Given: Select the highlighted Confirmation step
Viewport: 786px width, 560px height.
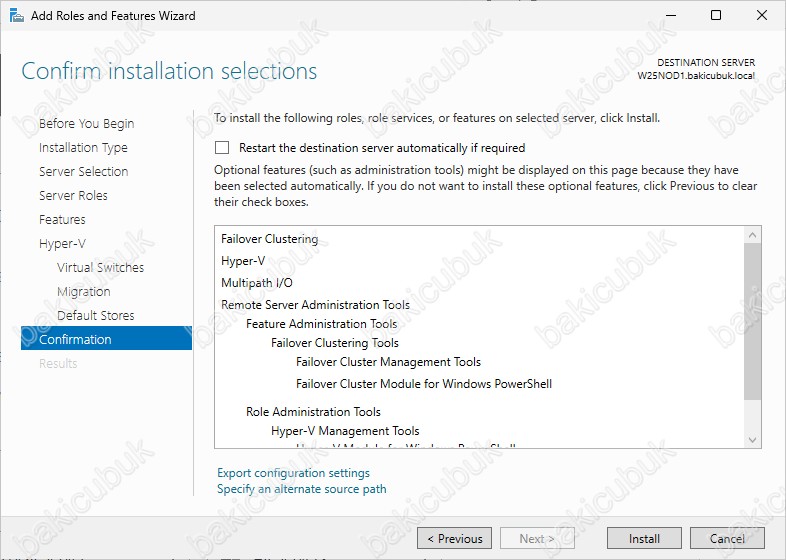Looking at the screenshot, I should click(x=106, y=339).
